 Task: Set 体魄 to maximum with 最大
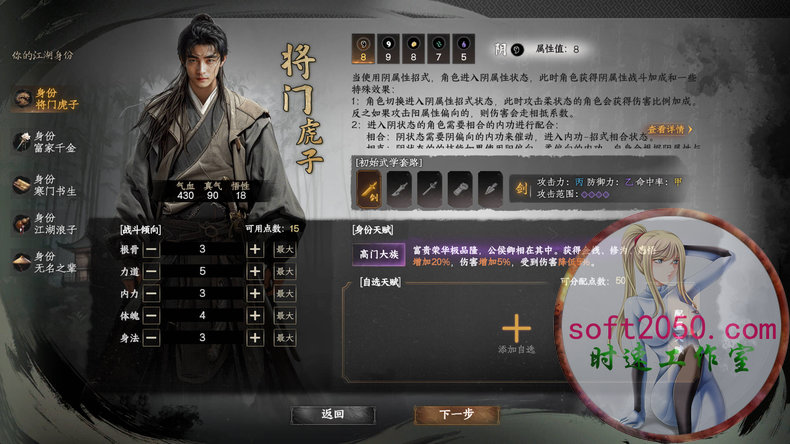click(285, 315)
